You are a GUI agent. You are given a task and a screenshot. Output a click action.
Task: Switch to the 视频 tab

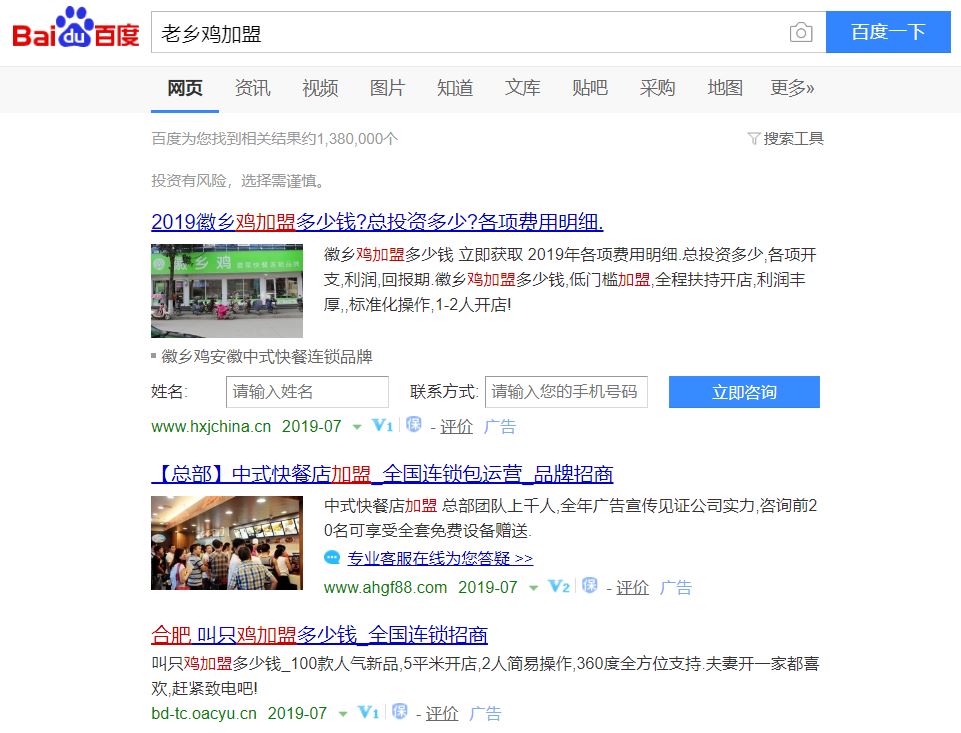[x=320, y=88]
